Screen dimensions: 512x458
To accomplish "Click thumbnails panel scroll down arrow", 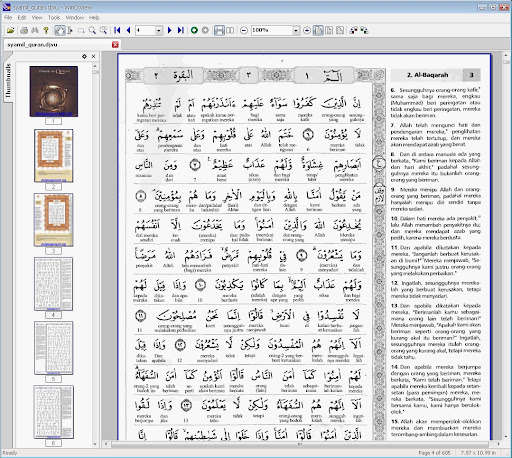I will (x=95, y=444).
